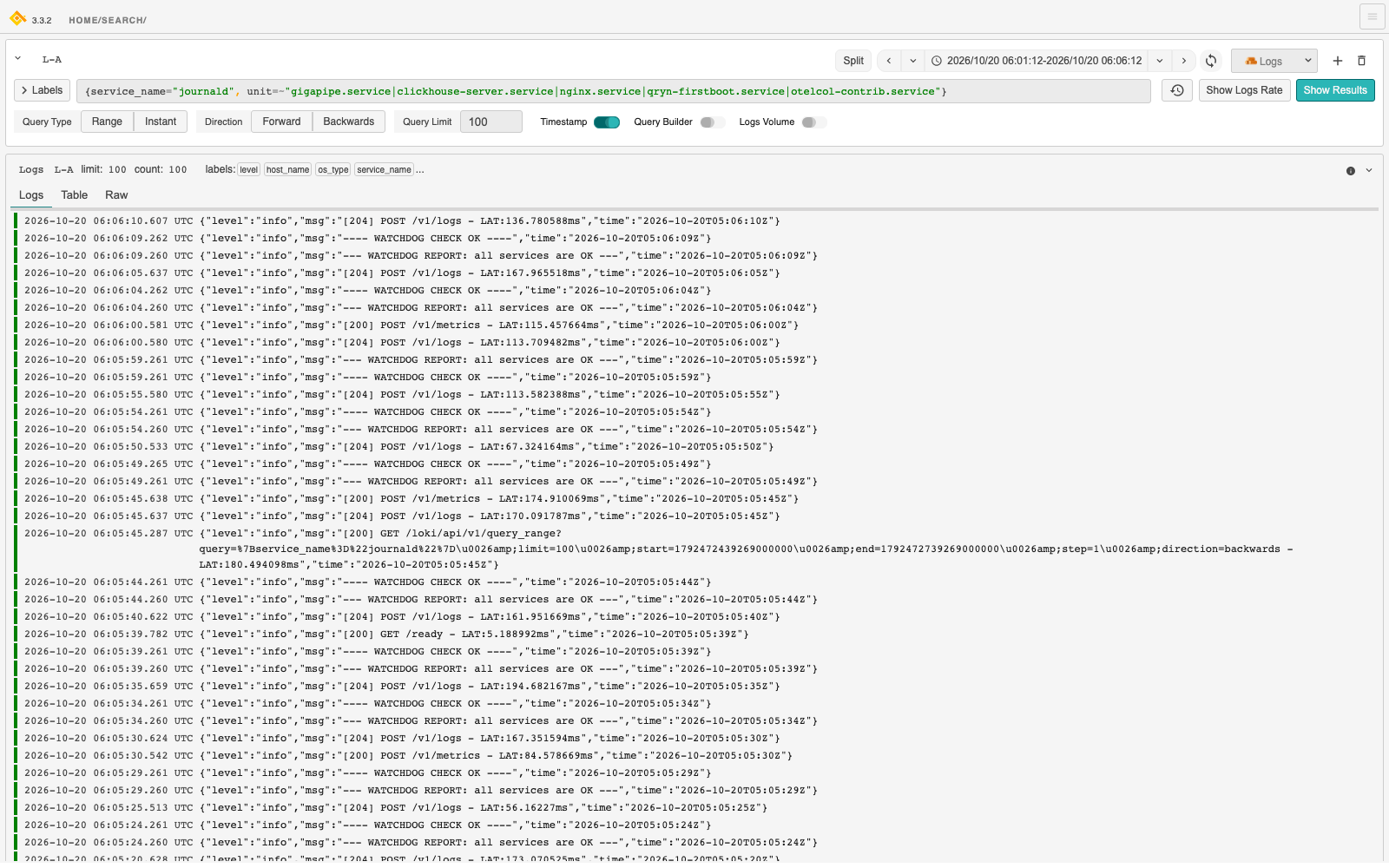Go to the next time range
The width and height of the screenshot is (1389, 868).
tap(1184, 61)
